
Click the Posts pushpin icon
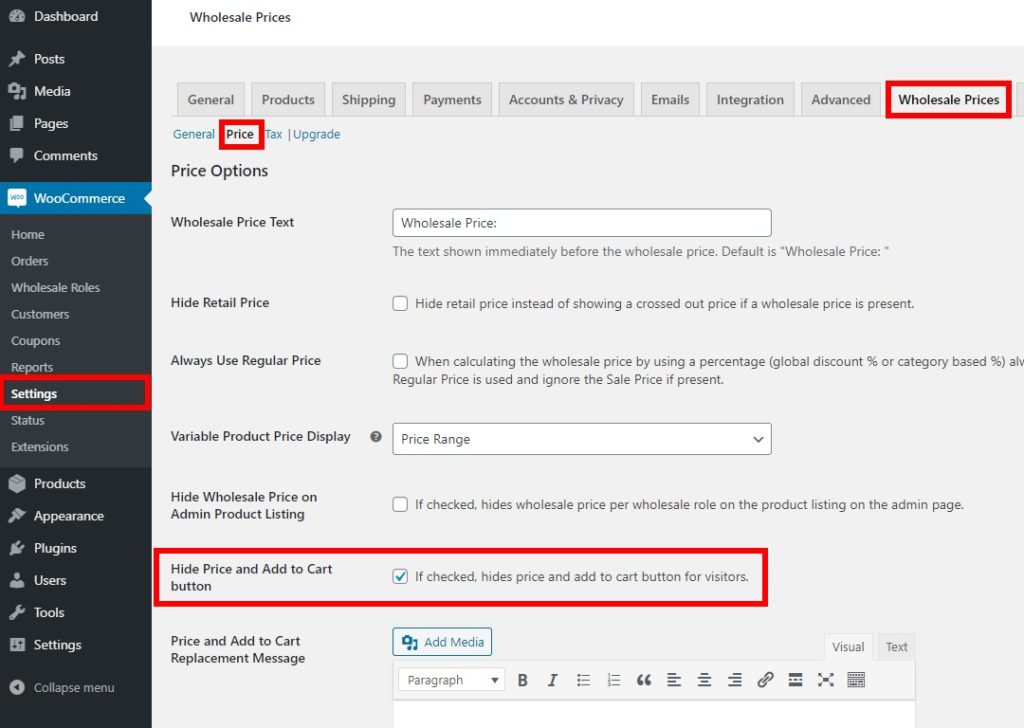pyautogui.click(x=17, y=59)
